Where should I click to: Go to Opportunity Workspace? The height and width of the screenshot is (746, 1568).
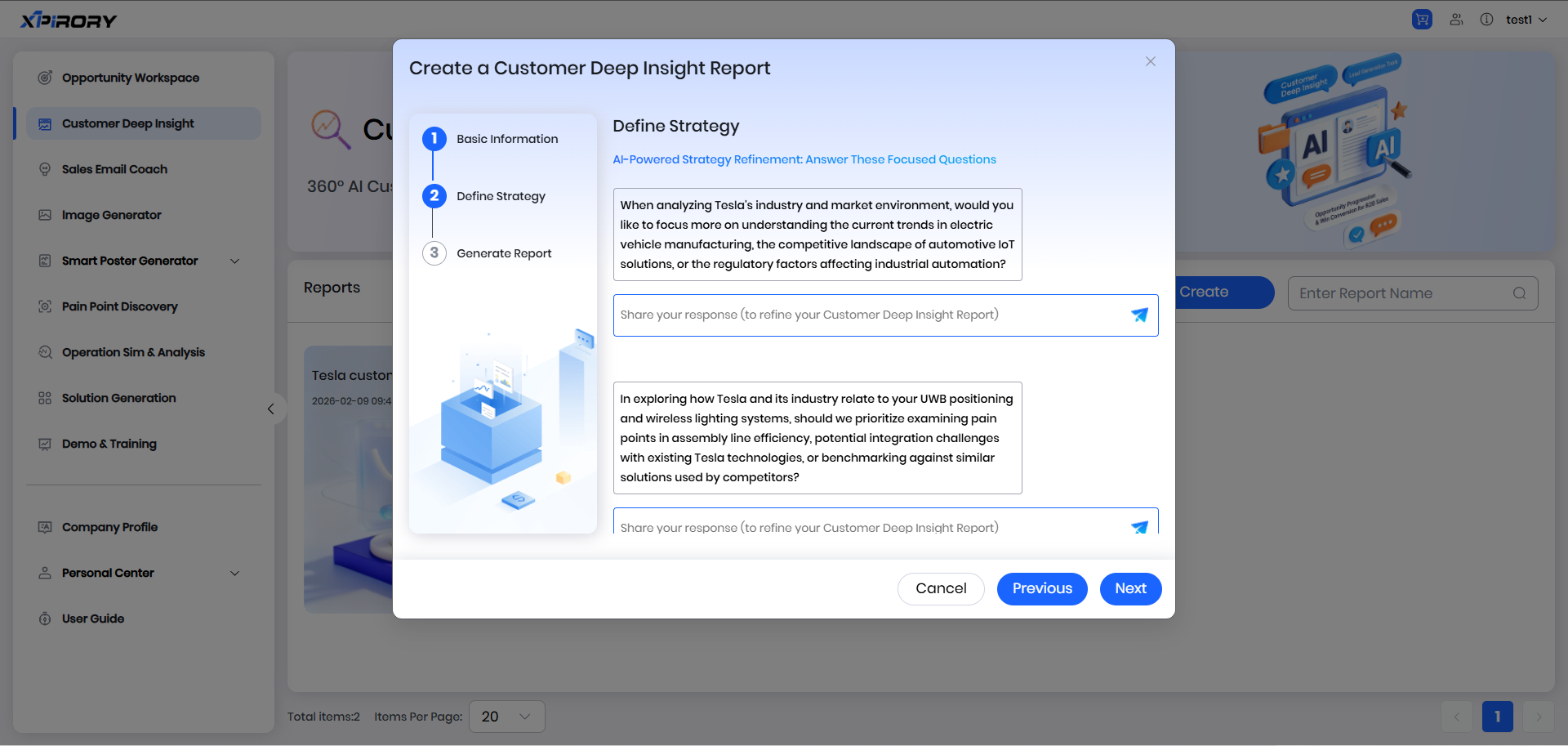130,78
